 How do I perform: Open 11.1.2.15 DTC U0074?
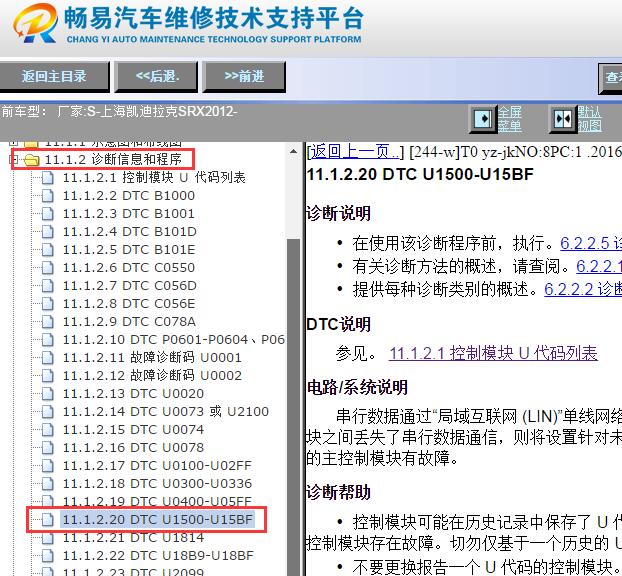point(133,430)
